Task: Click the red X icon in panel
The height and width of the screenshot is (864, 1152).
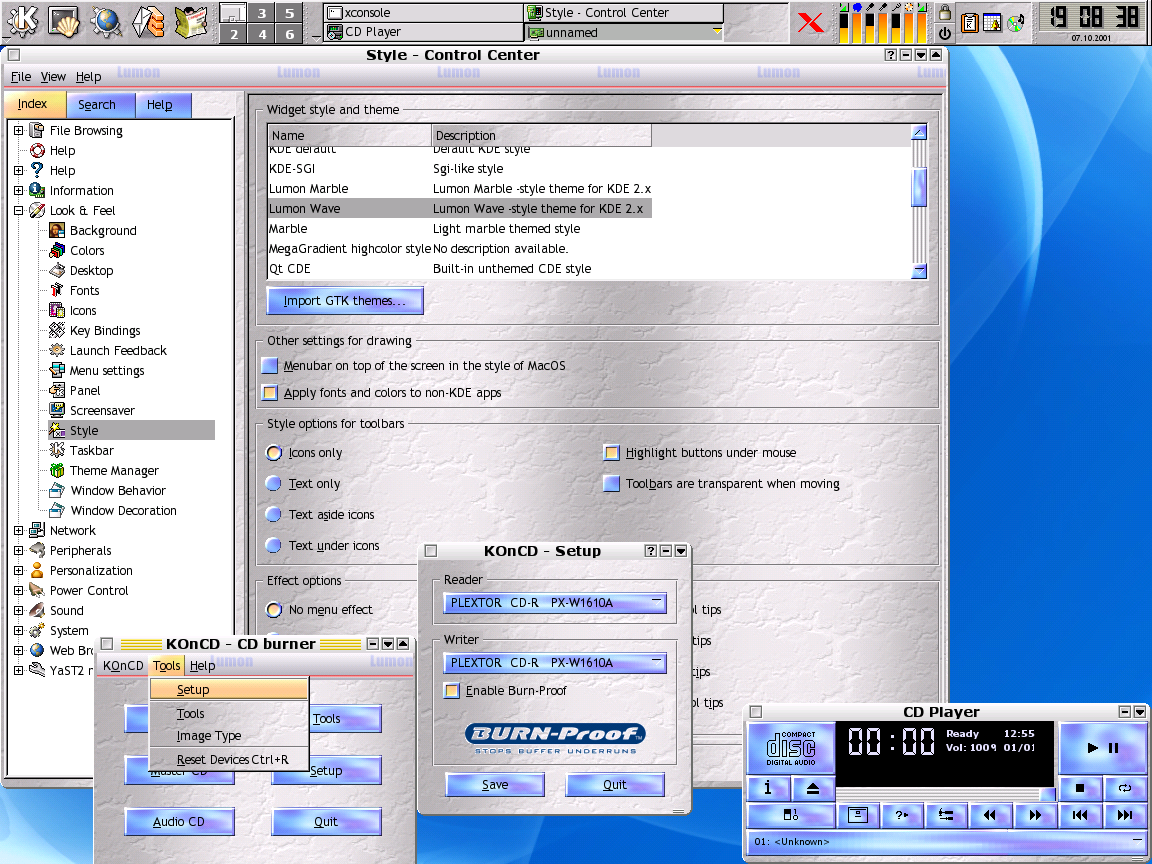Action: 811,22
